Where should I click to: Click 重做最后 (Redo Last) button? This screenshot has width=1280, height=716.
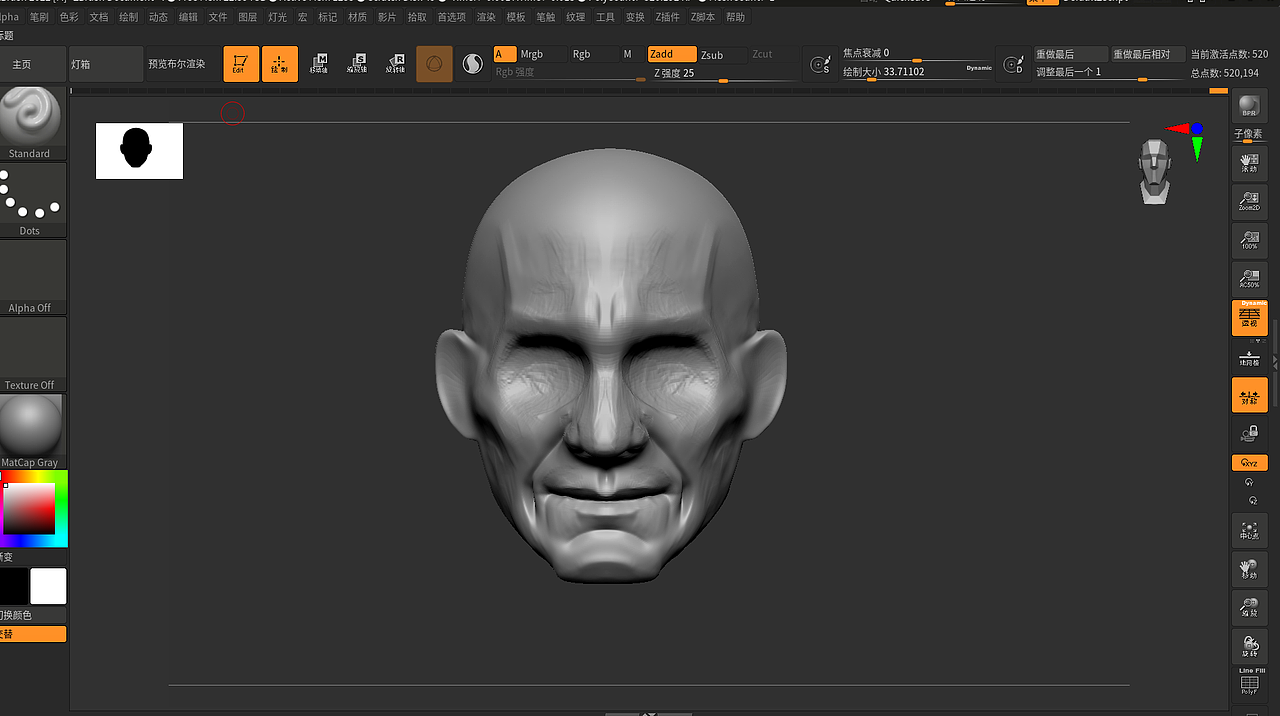(1071, 54)
